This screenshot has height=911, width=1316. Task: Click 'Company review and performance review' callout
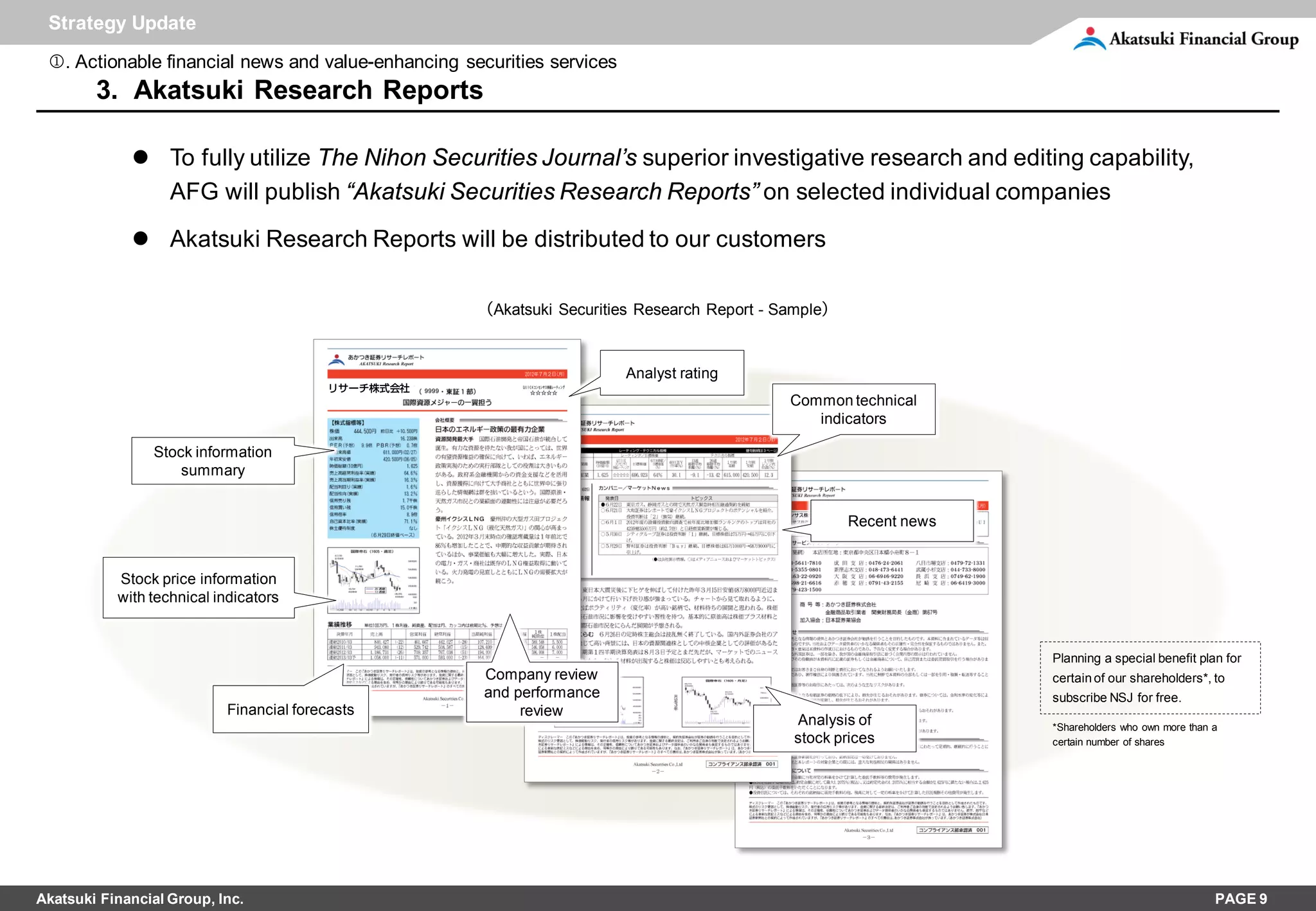tap(542, 692)
